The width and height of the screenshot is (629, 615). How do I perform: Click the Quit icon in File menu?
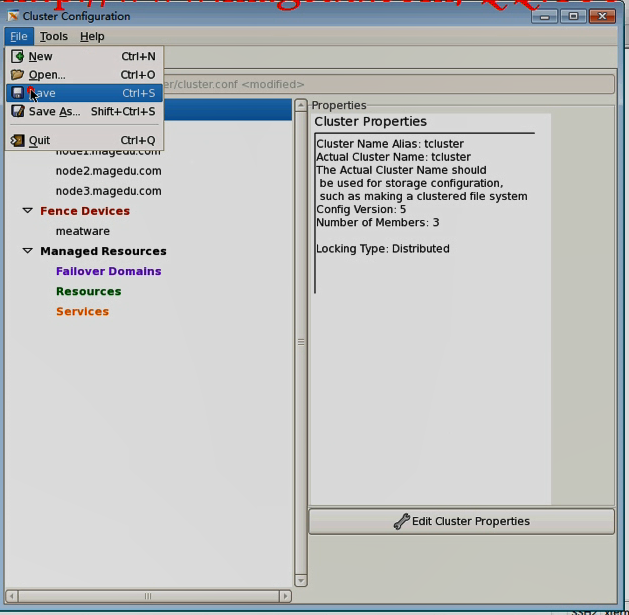tap(17, 141)
